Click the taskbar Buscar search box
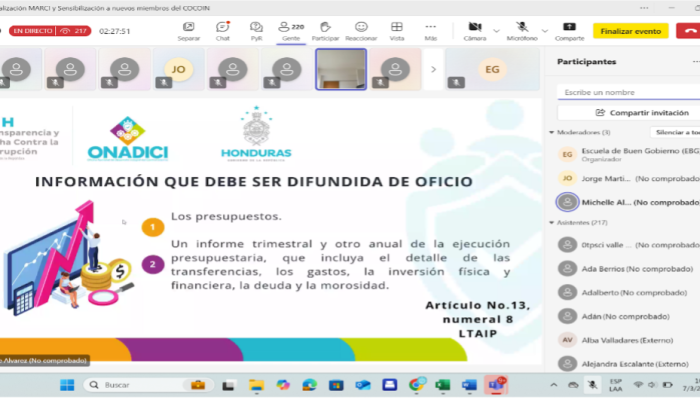 pos(149,385)
